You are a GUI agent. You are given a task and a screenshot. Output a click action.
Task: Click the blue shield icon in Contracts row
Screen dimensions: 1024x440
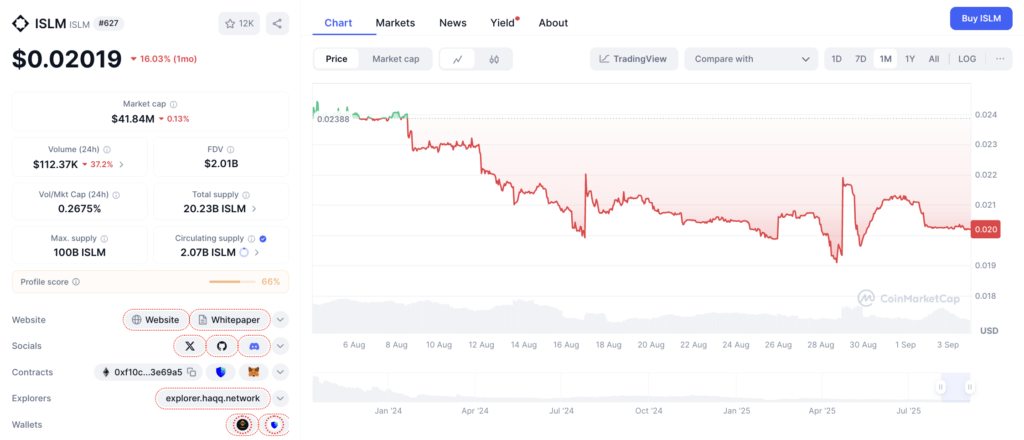pos(221,372)
